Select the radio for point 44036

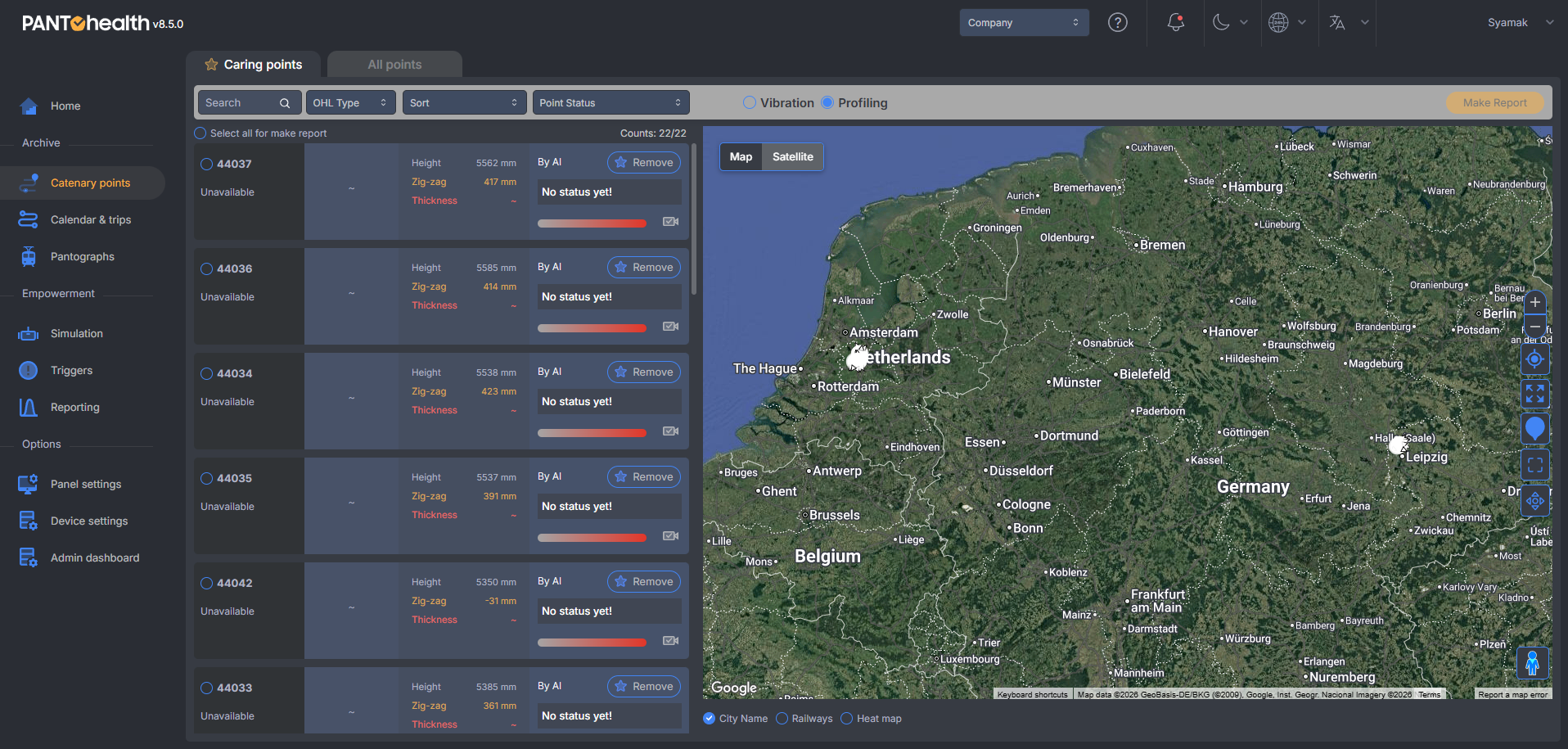(206, 268)
